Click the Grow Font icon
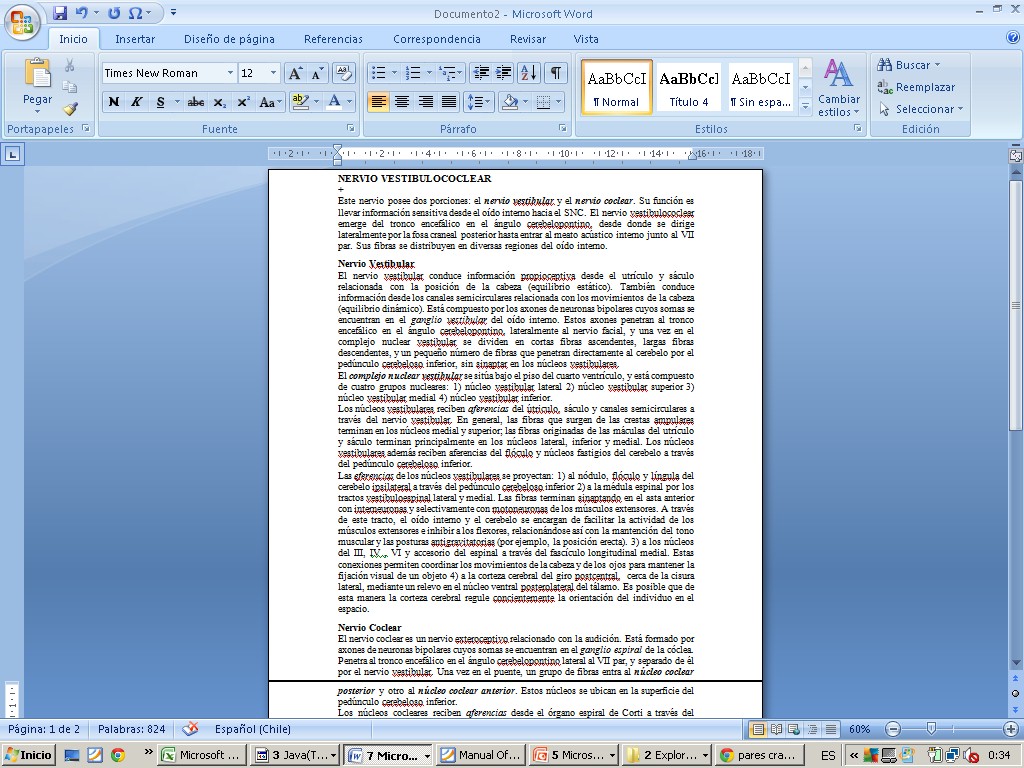 295,73
